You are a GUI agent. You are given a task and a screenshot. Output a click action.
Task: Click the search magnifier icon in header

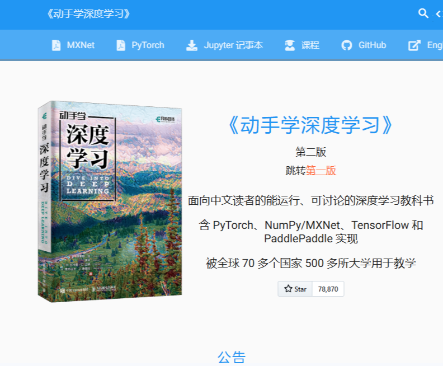click(x=423, y=13)
